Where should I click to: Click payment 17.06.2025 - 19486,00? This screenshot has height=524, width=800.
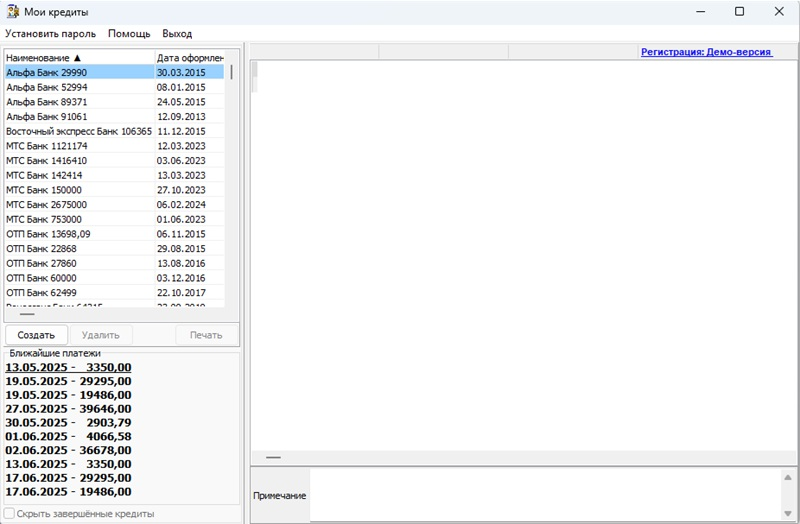(68, 491)
